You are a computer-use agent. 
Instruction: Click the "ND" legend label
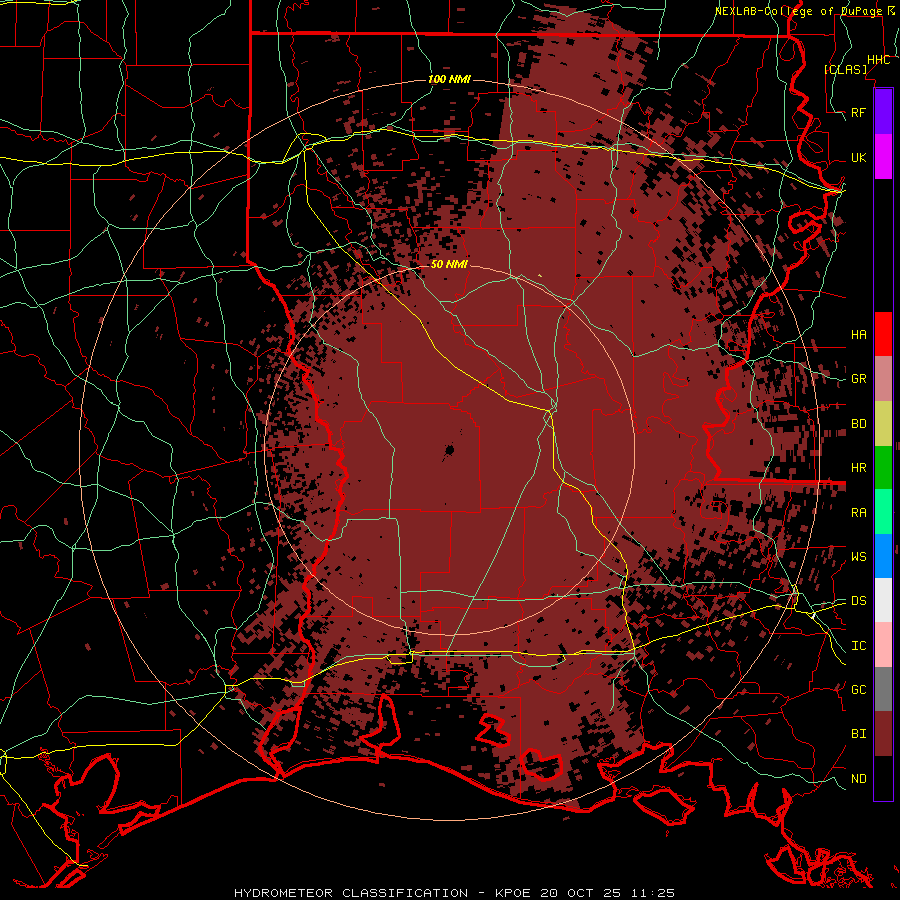point(858,778)
